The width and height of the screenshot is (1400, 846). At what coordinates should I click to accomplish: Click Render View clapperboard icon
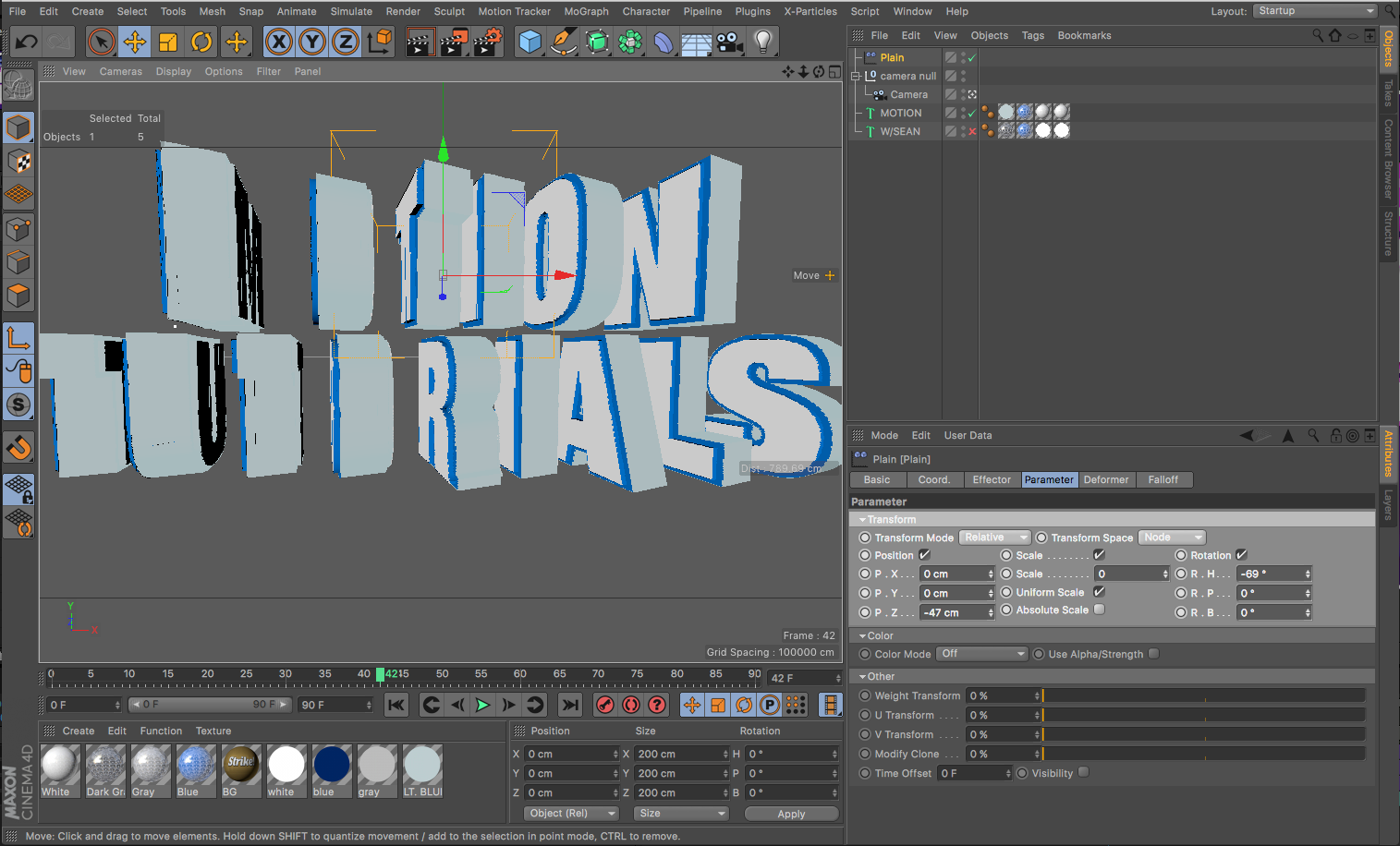click(x=420, y=42)
